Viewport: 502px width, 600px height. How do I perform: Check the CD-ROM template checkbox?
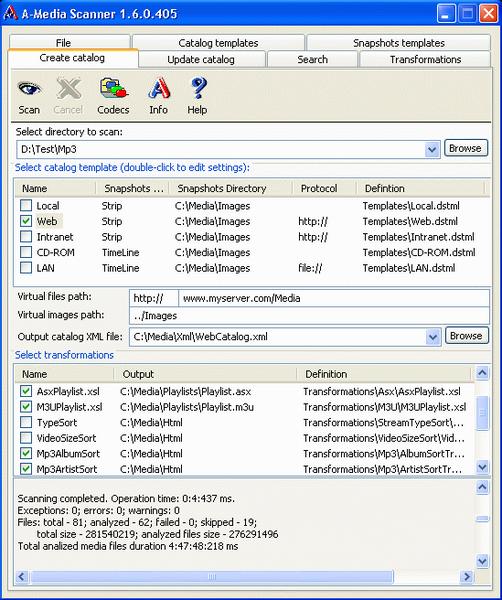pyautogui.click(x=26, y=252)
